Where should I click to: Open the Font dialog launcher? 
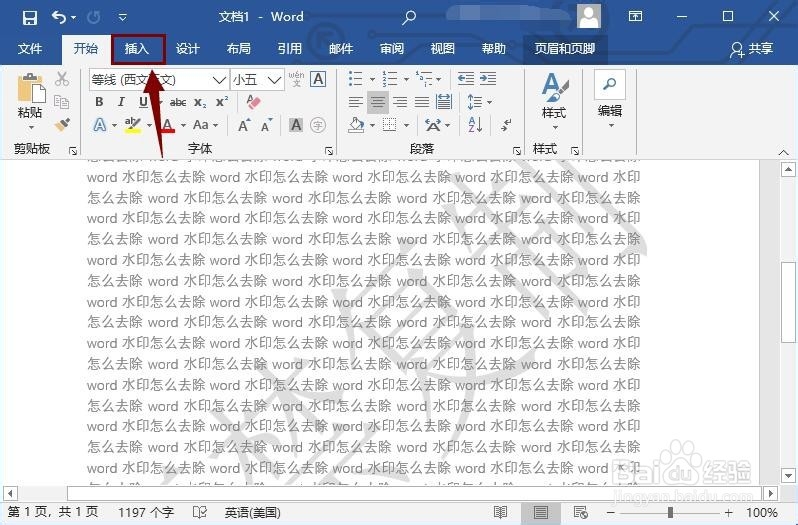tap(329, 151)
